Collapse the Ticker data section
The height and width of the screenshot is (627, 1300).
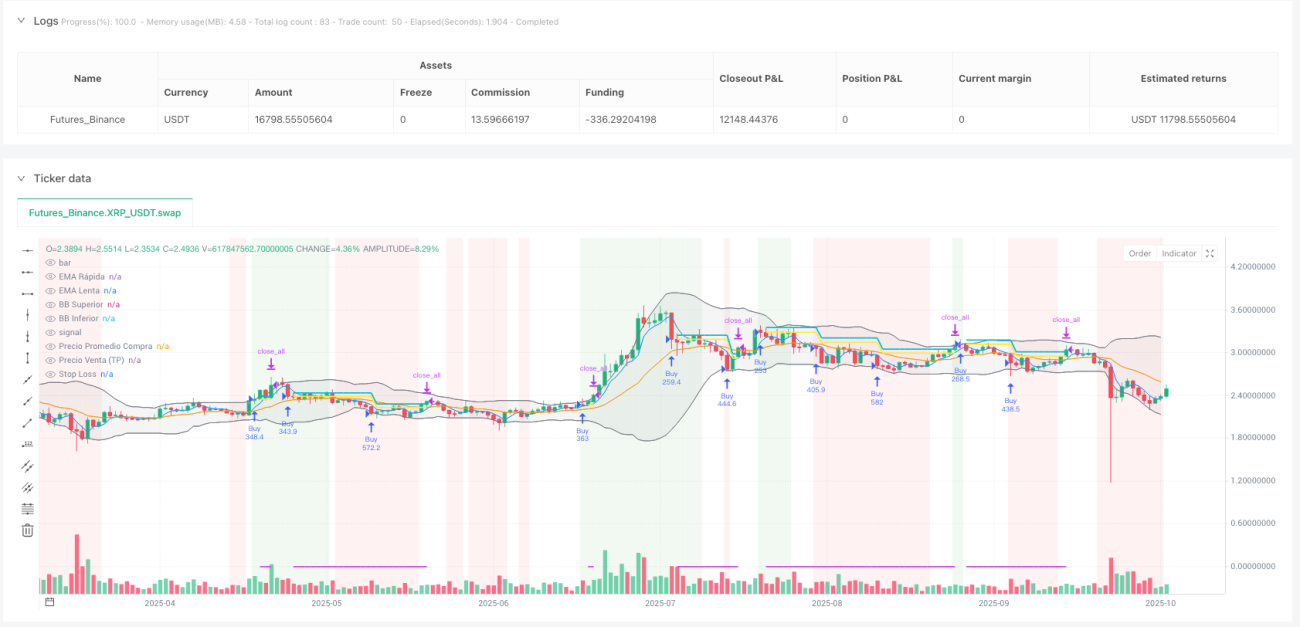pos(22,178)
